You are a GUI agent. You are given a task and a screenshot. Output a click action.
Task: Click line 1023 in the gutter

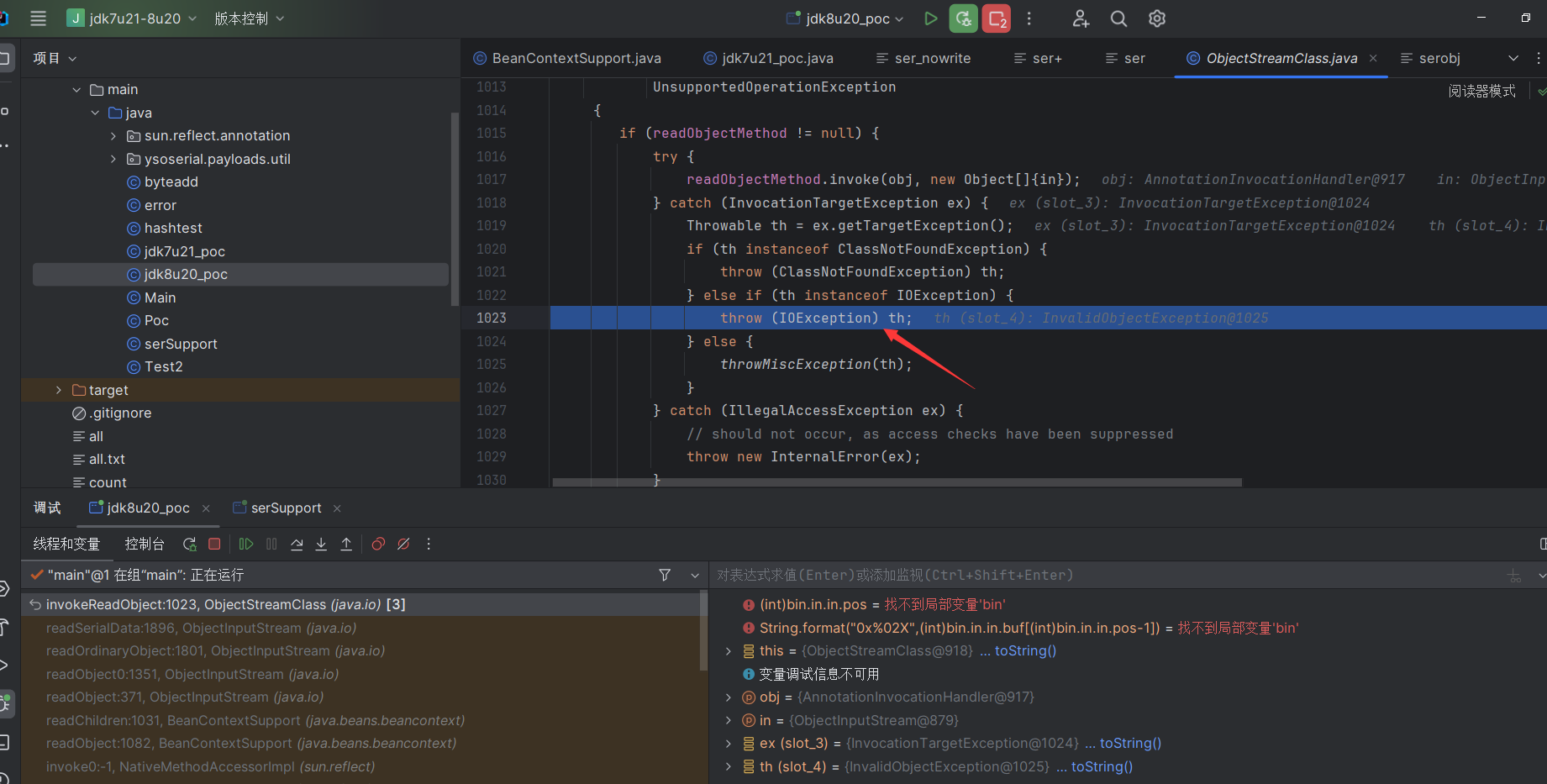click(x=492, y=318)
